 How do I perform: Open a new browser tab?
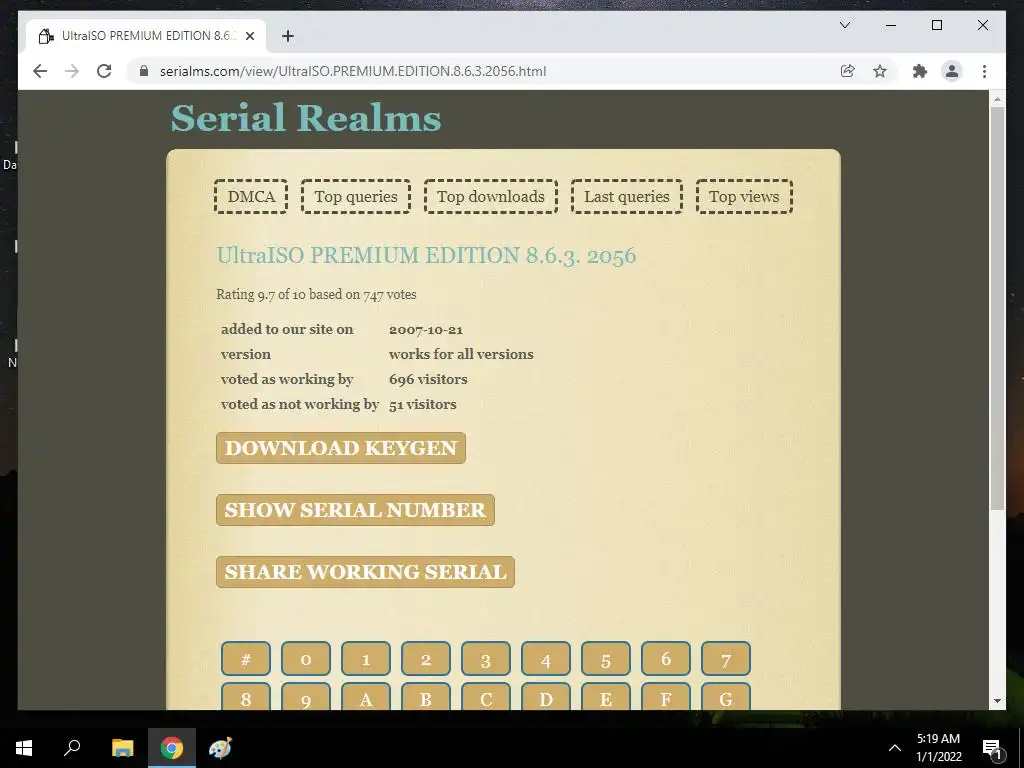pos(288,36)
